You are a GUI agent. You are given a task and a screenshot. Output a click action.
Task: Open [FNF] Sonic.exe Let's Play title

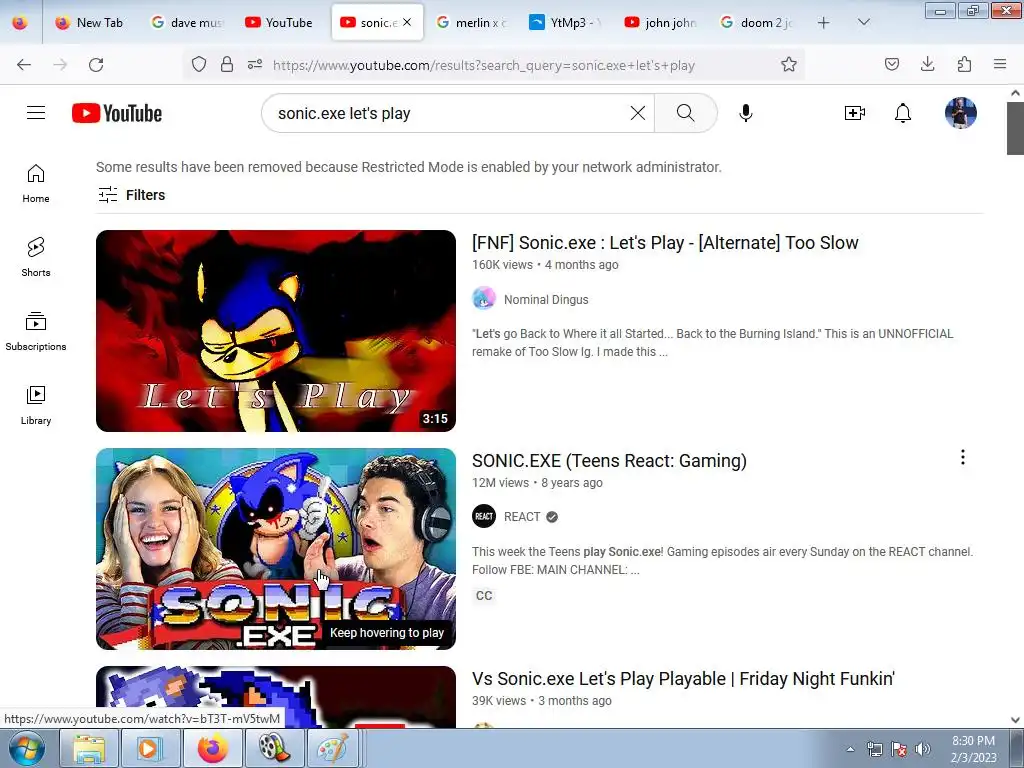[665, 242]
